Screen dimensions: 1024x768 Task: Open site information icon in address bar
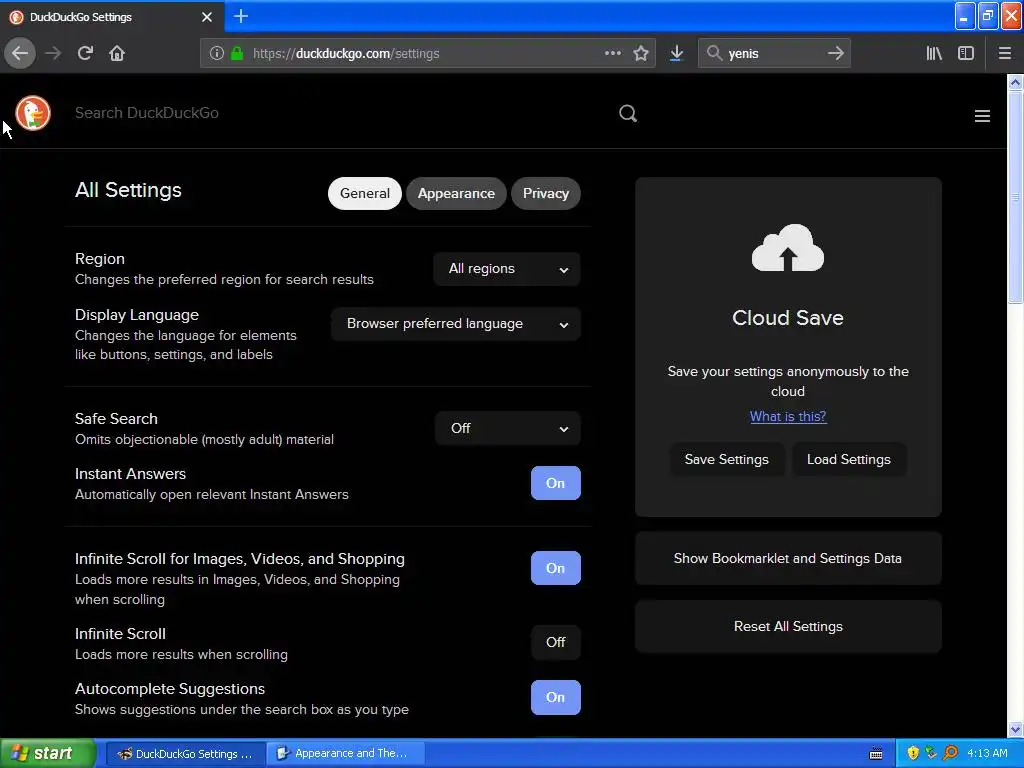[217, 53]
